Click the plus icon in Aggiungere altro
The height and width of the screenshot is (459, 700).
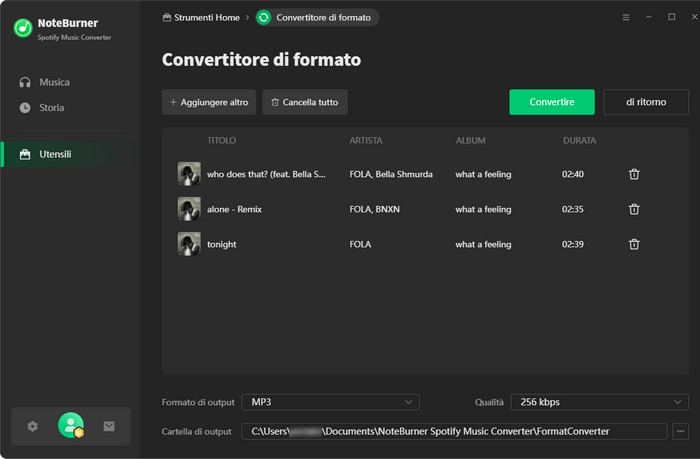tap(173, 102)
